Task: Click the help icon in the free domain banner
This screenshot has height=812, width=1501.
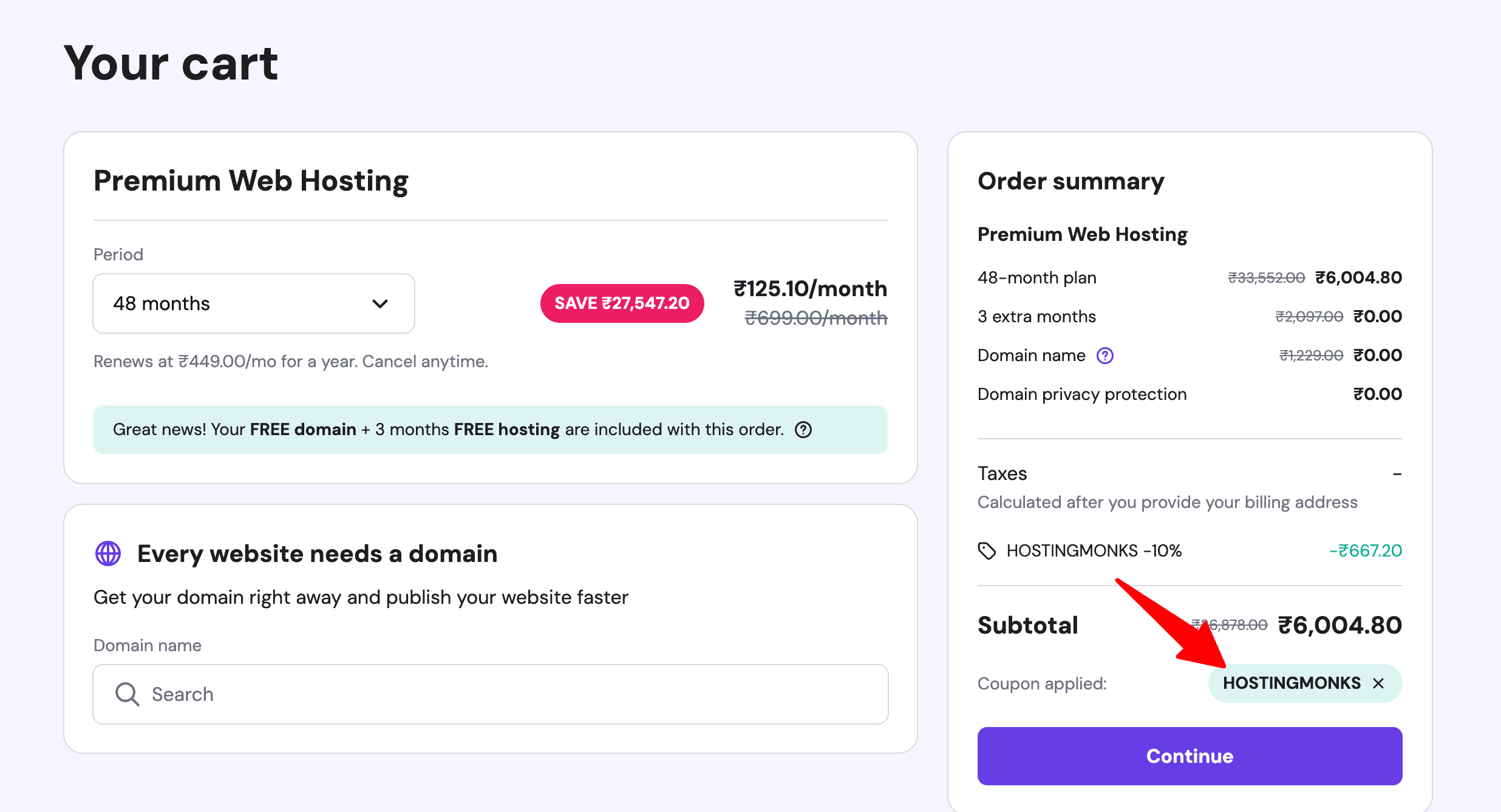Action: click(x=803, y=430)
